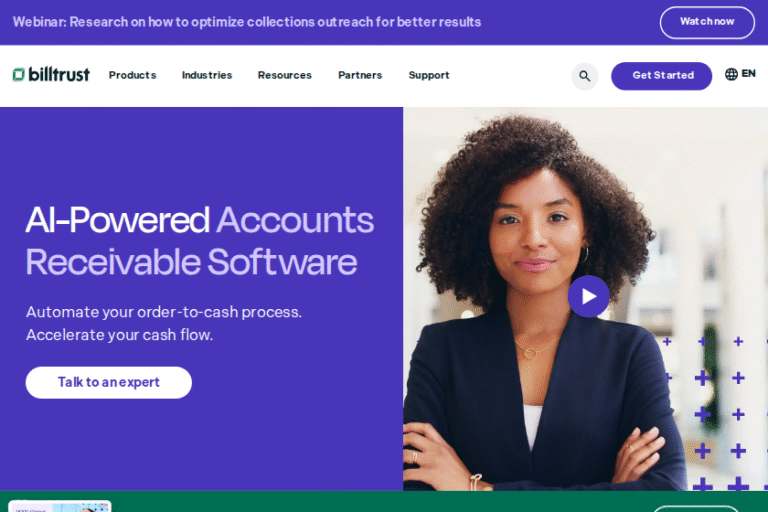This screenshot has height=512, width=768.
Task: Expand the Partners navigation menu
Action: click(360, 75)
